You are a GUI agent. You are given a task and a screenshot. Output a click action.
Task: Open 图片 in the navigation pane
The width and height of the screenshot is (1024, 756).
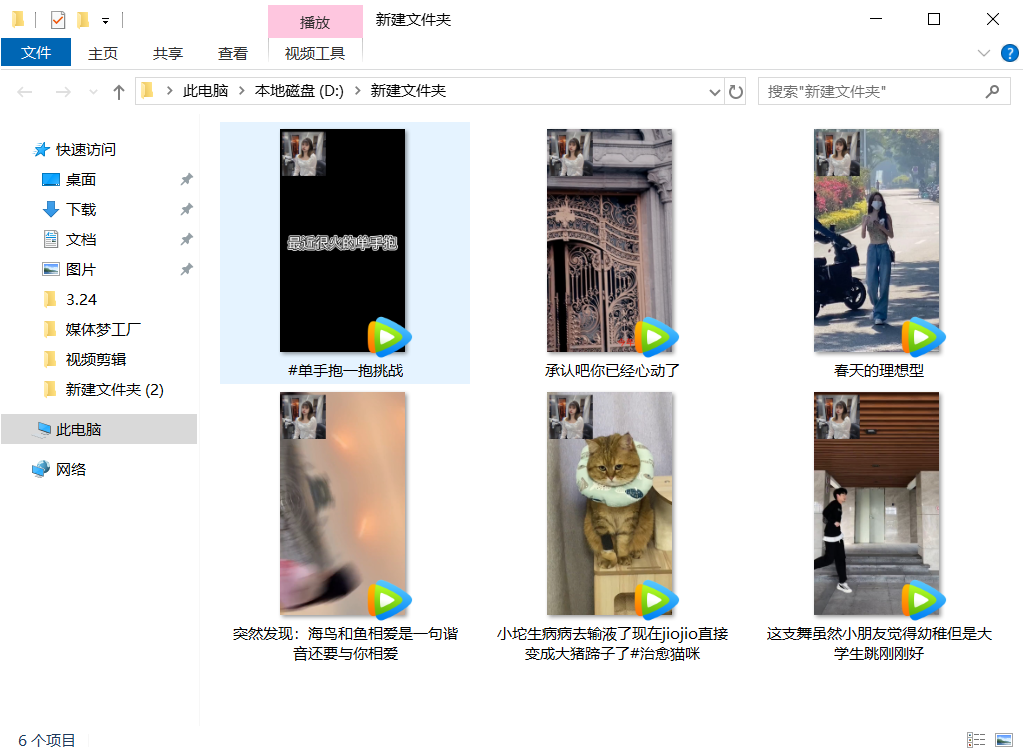pos(81,270)
